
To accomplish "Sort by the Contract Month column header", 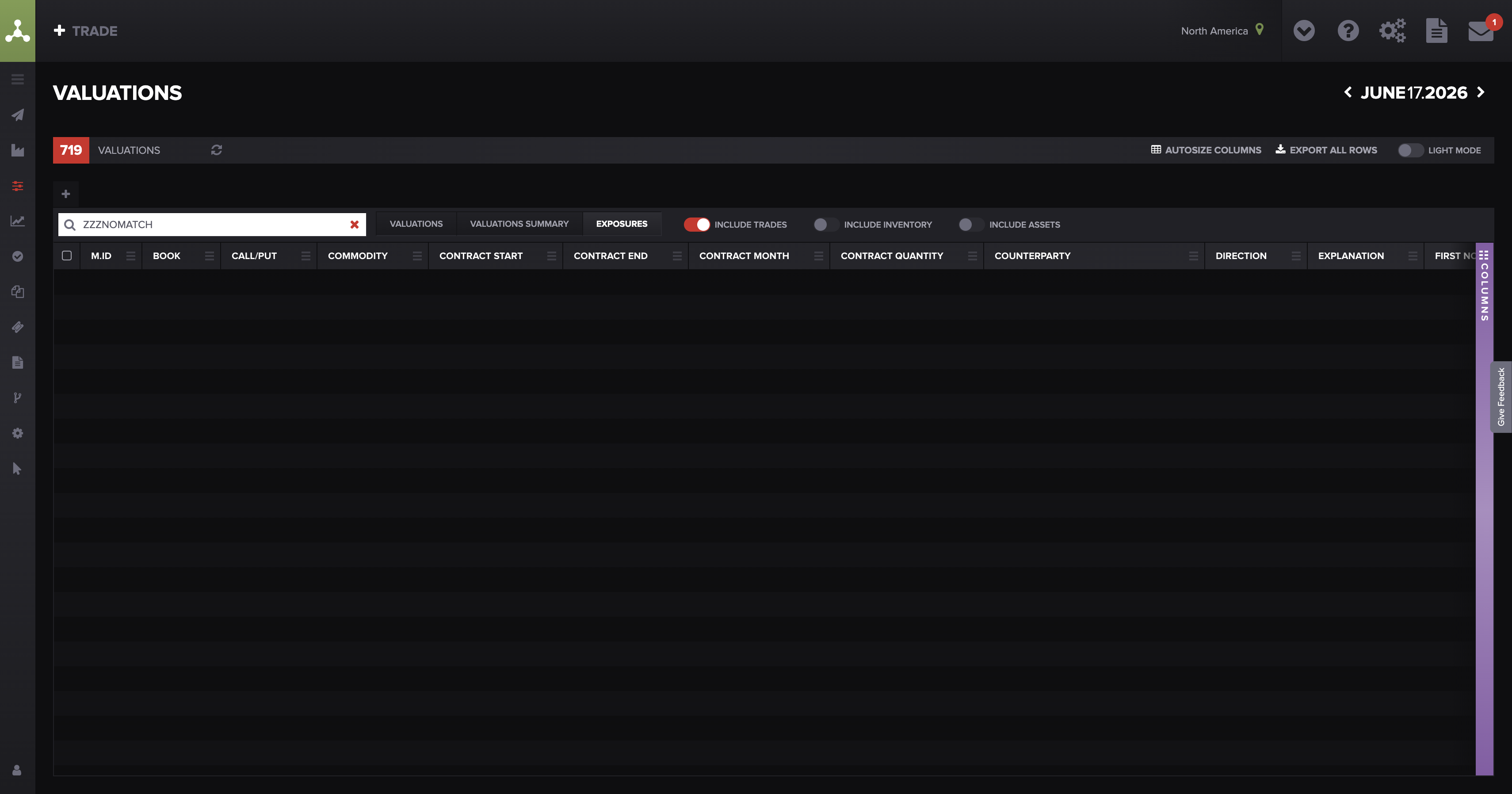I will click(744, 256).
